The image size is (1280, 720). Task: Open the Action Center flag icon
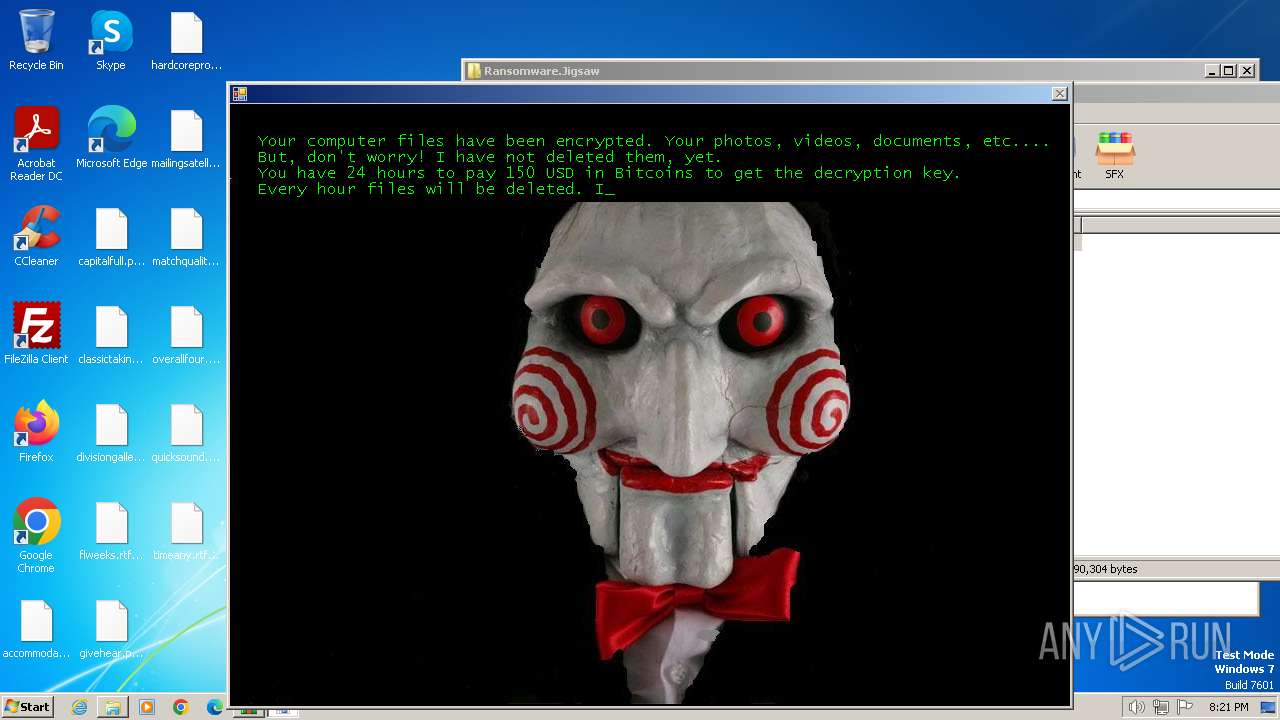pyautogui.click(x=1185, y=707)
